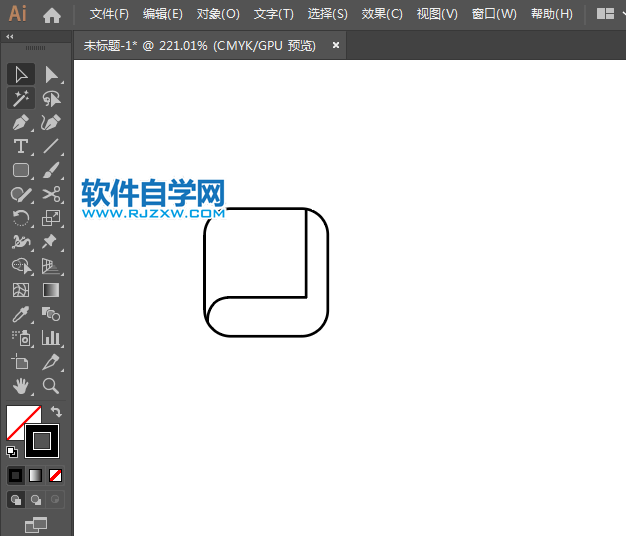Reset to default fill and stroke
The height and width of the screenshot is (536, 626).
[x=12, y=452]
